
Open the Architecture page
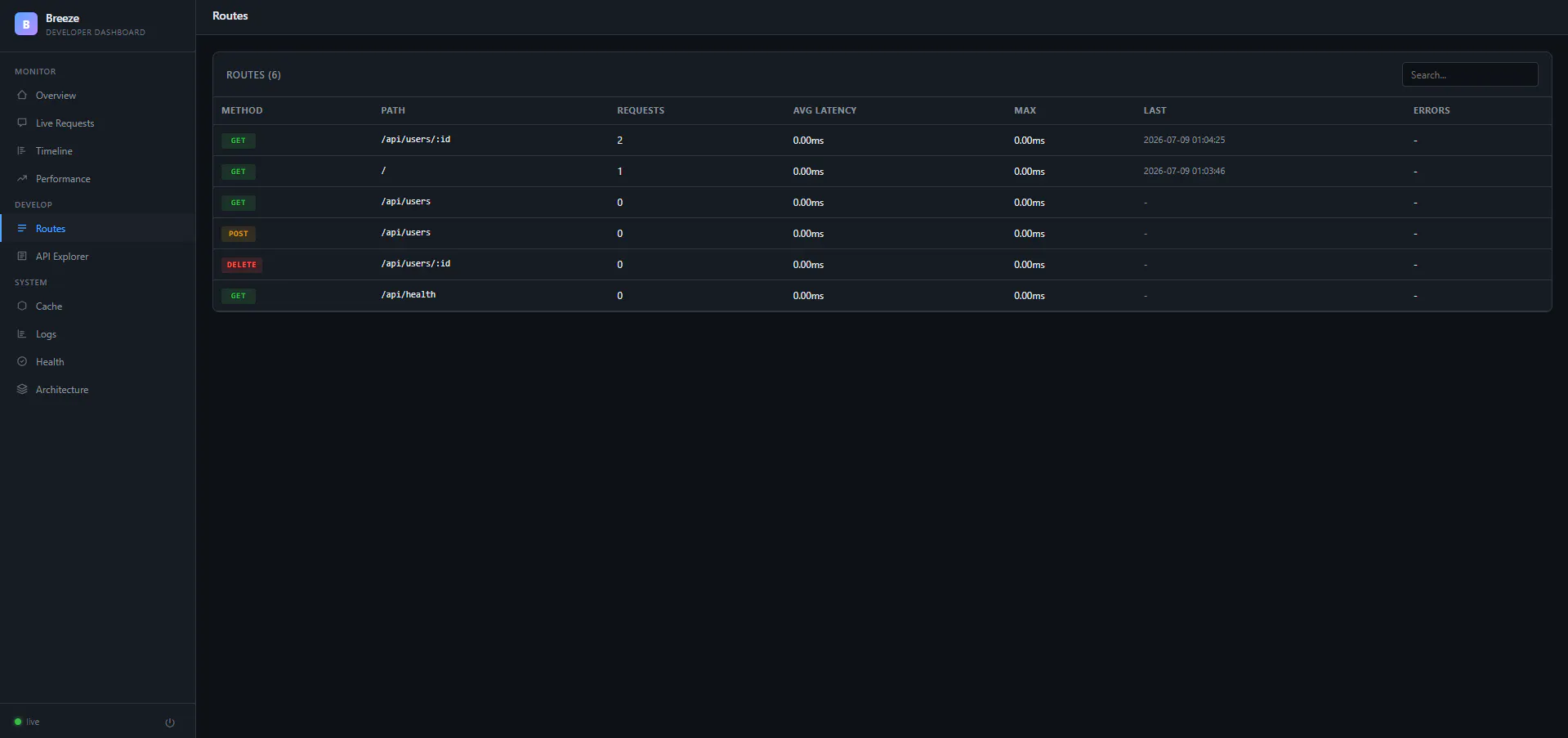coord(98,390)
